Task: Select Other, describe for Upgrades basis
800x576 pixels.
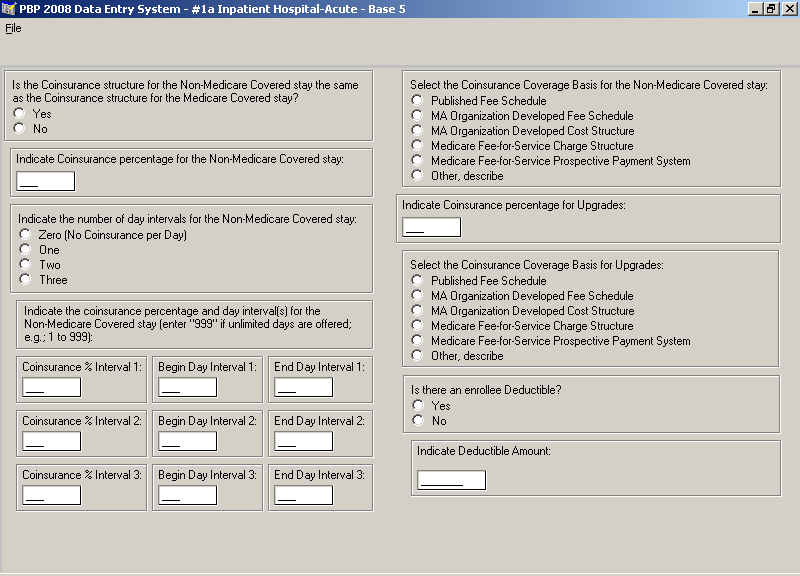Action: point(417,355)
